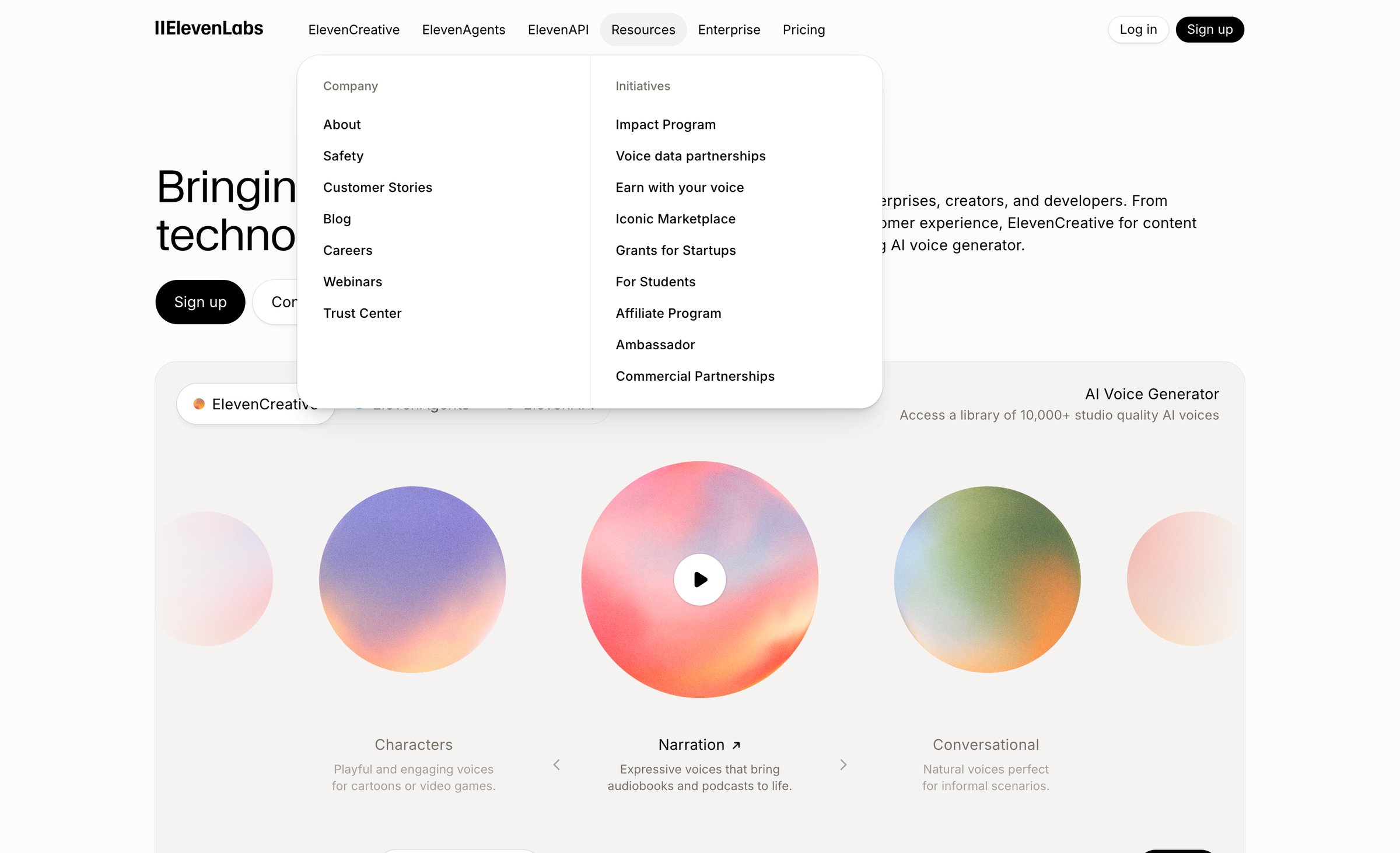1400x853 pixels.
Task: Open the Ambassador link
Action: [655, 345]
